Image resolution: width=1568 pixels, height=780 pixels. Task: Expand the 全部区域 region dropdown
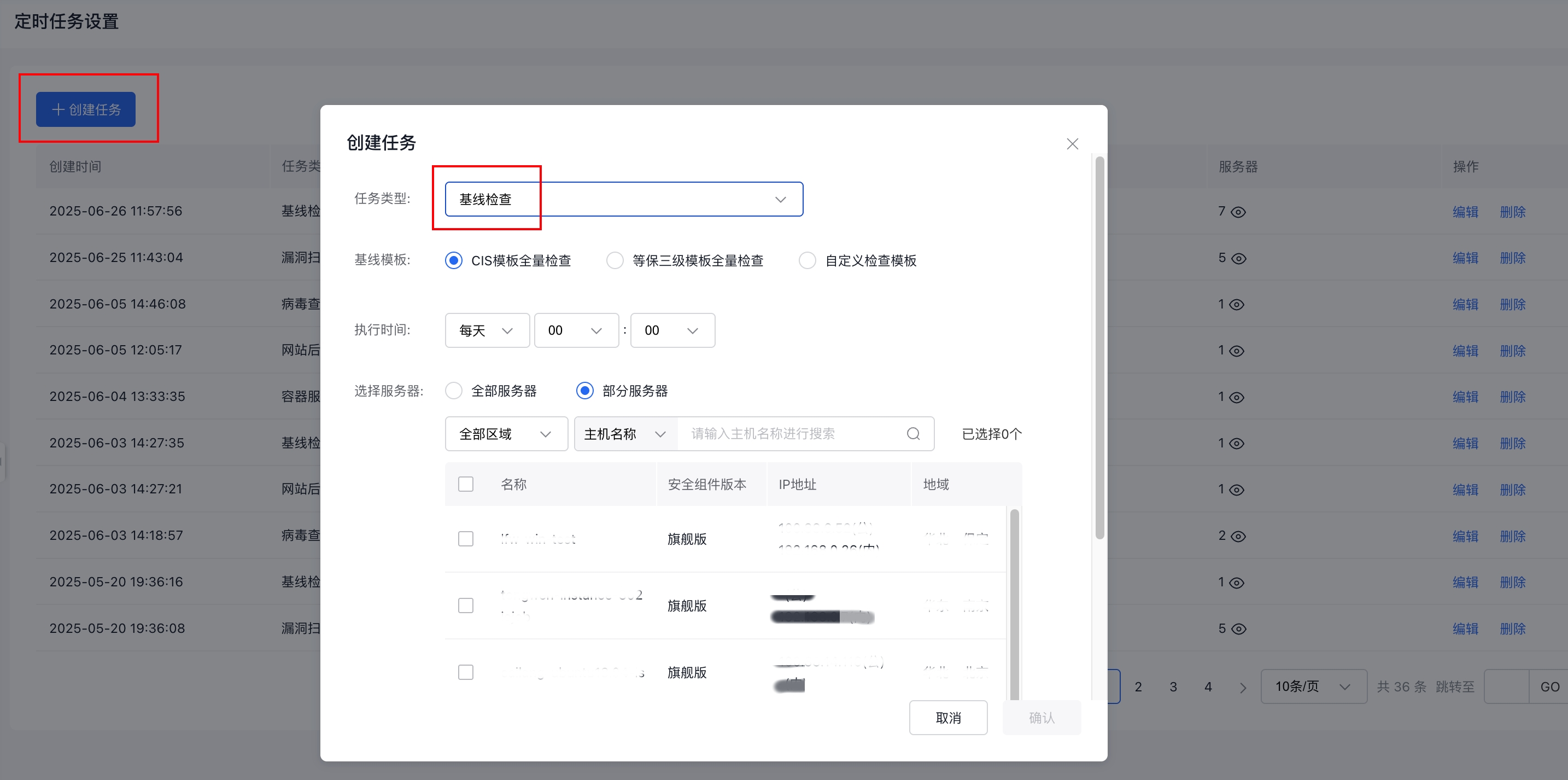point(506,434)
